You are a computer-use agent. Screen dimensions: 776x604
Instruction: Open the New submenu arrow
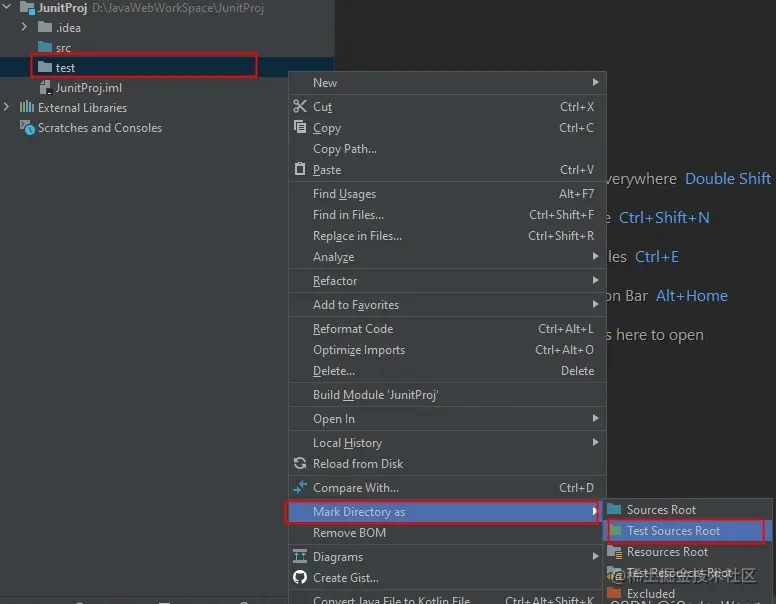coord(595,82)
